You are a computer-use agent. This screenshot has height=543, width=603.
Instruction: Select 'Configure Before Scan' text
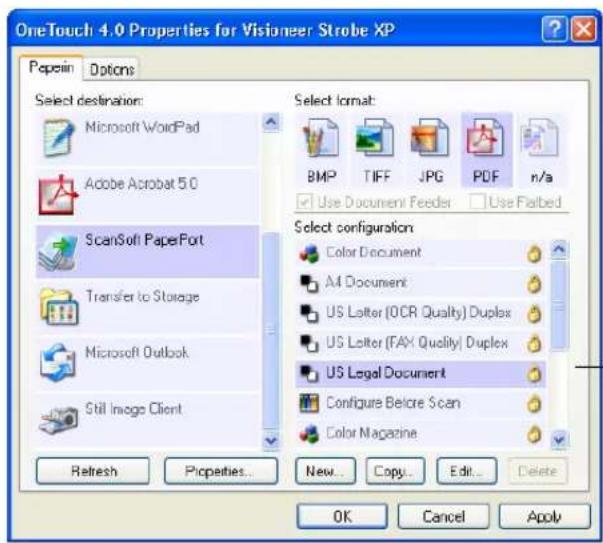coord(393,403)
